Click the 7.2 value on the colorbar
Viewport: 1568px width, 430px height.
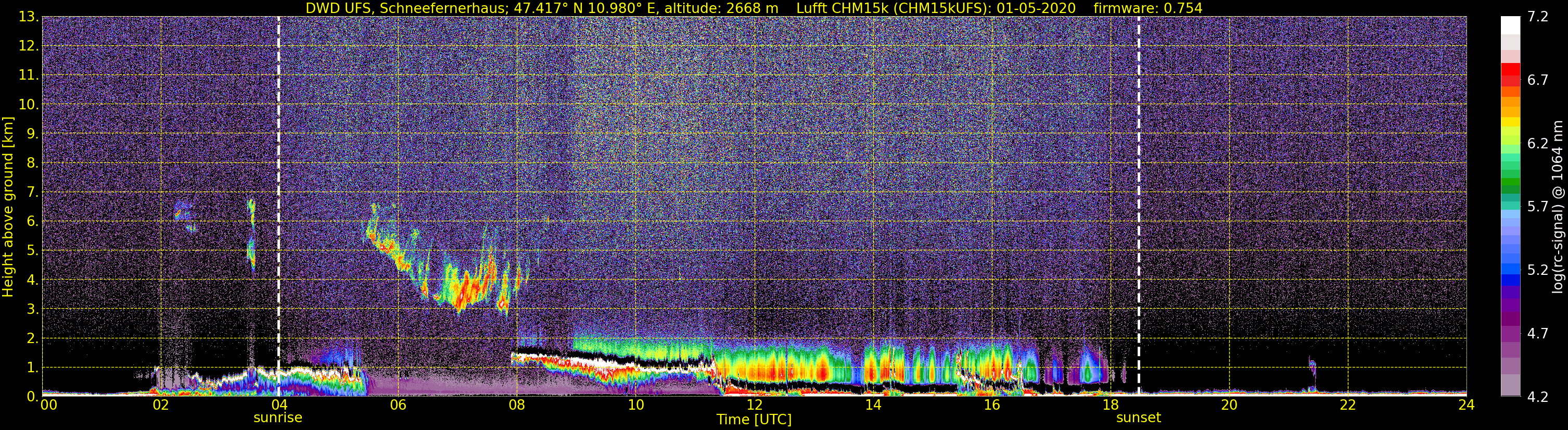(1538, 17)
